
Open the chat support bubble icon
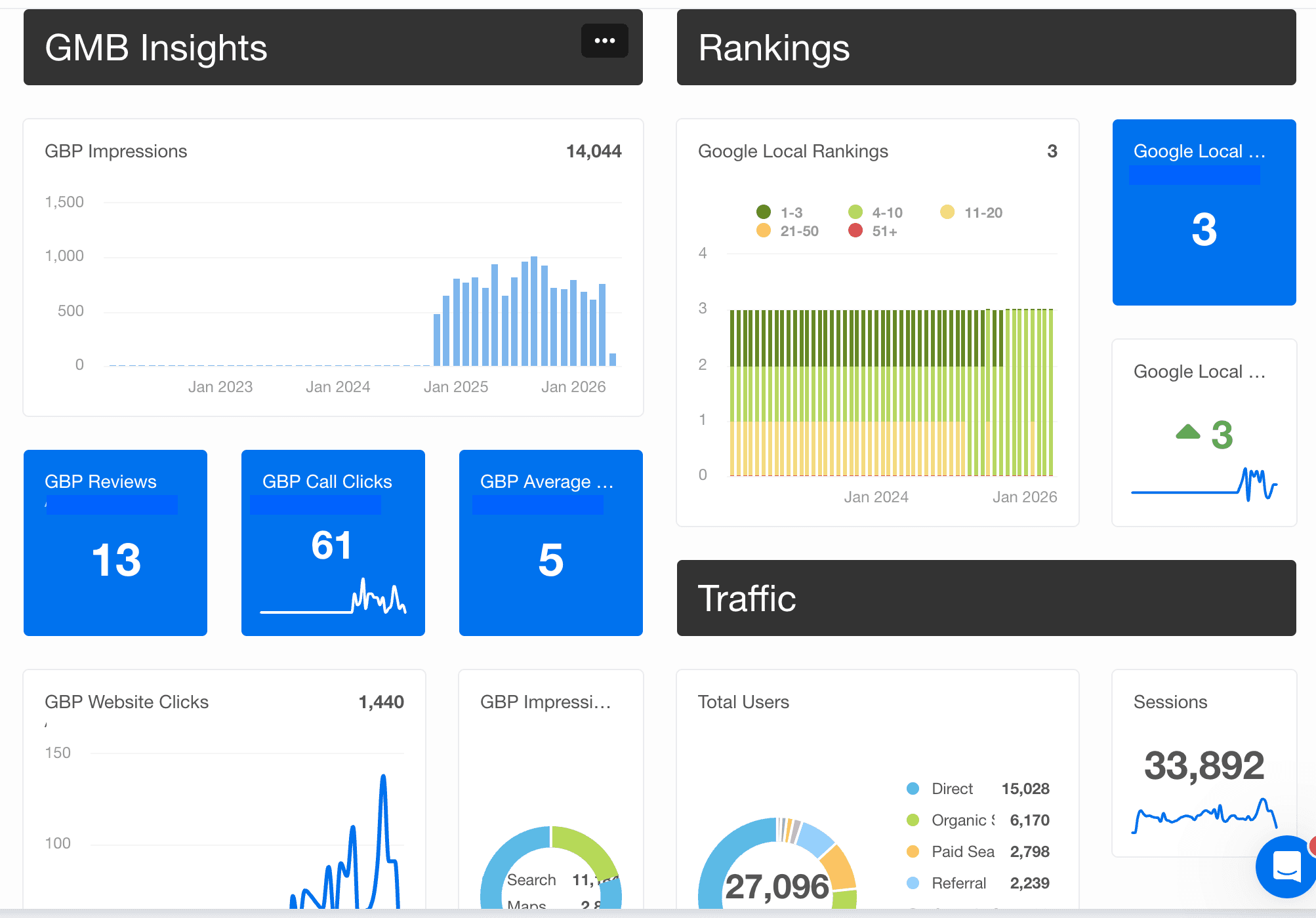tap(1286, 866)
